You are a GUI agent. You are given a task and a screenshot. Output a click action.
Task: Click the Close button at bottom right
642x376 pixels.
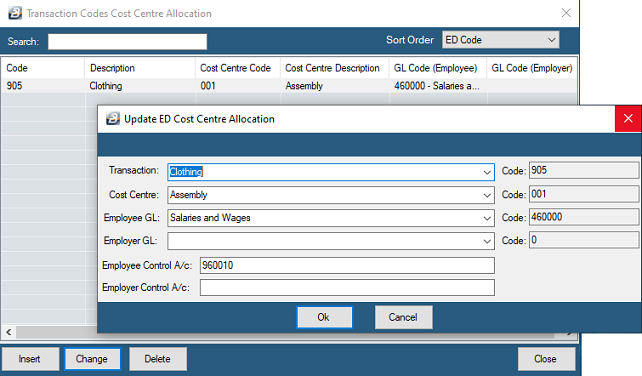546,359
